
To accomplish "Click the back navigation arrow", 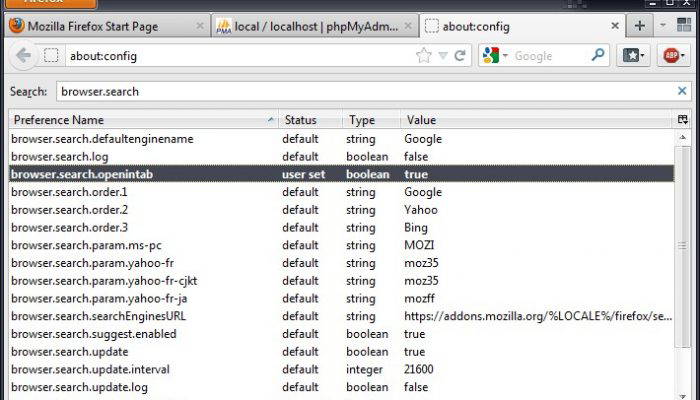I will pos(23,56).
